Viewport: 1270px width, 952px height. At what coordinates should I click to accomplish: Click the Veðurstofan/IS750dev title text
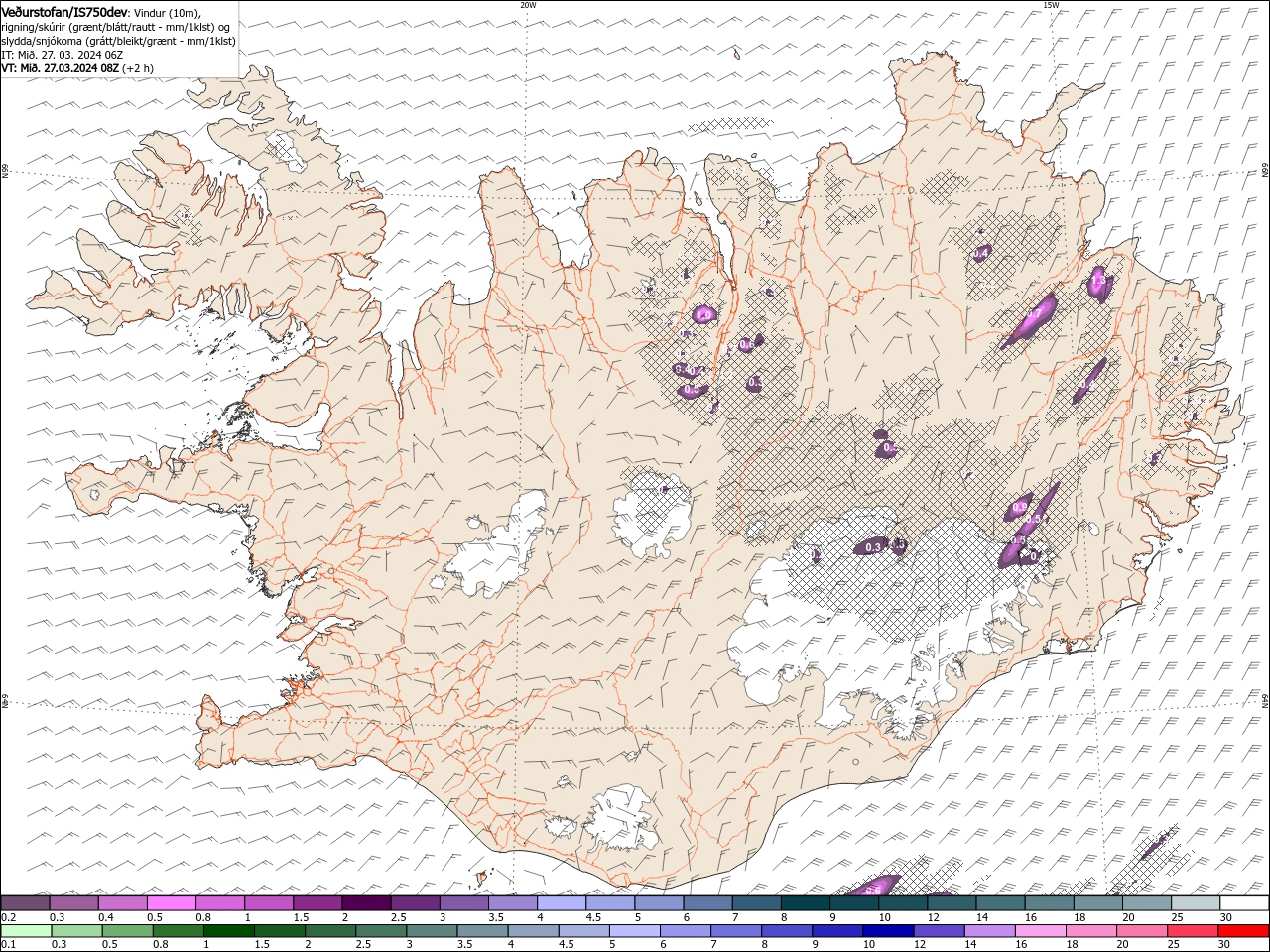[64, 11]
